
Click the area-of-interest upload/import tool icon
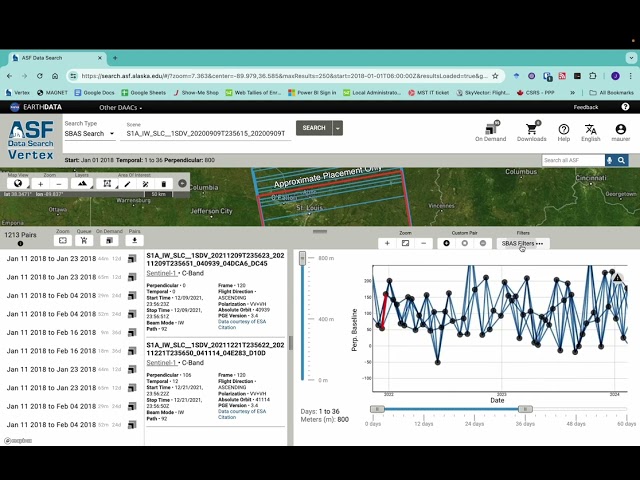click(145, 184)
